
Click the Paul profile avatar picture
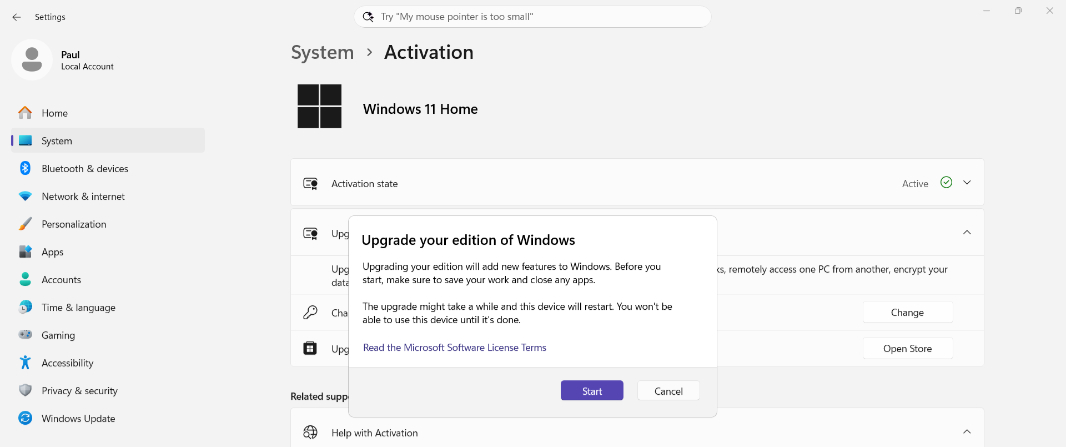(x=32, y=60)
